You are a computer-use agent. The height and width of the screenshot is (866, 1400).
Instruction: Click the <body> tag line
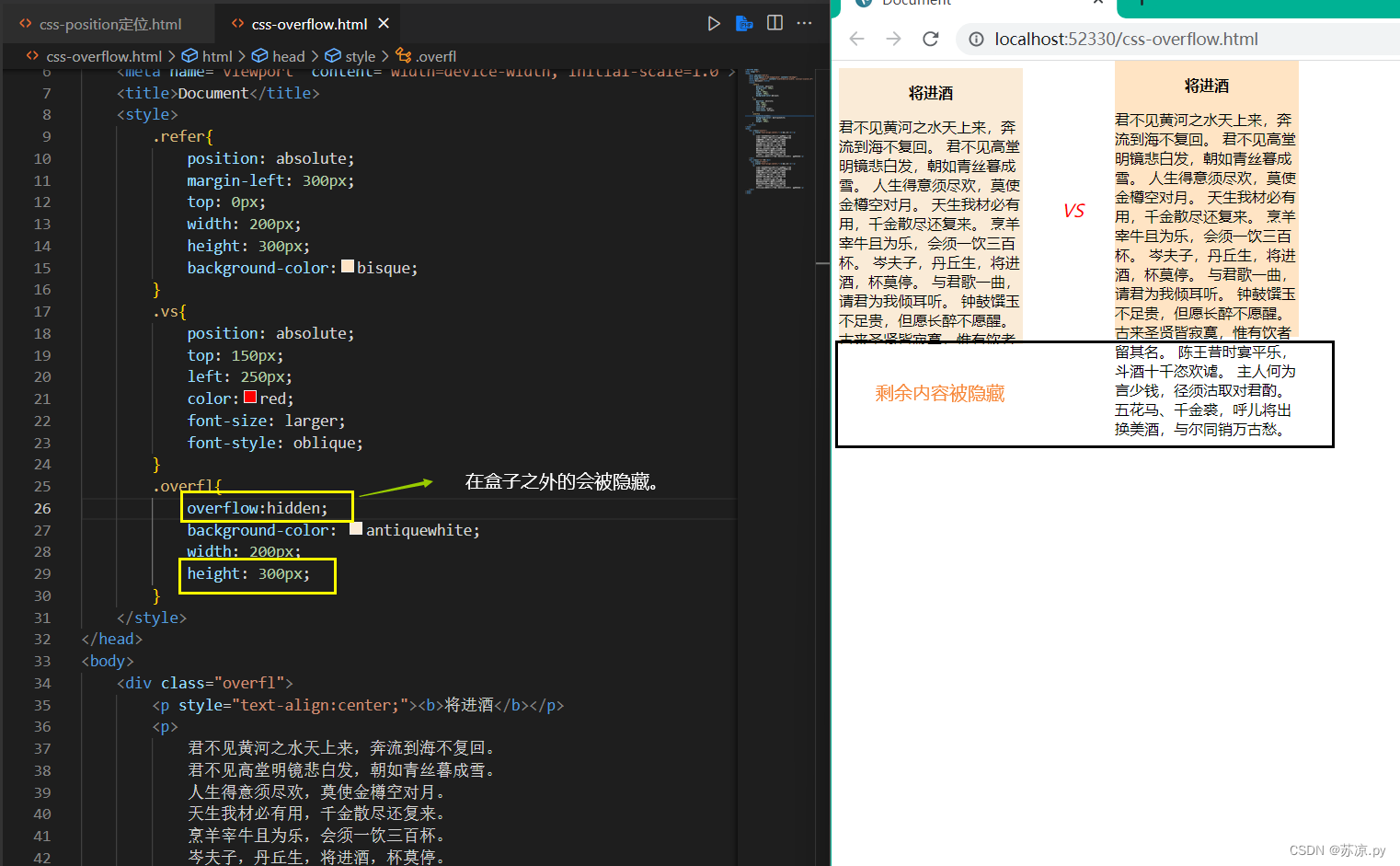point(108,661)
